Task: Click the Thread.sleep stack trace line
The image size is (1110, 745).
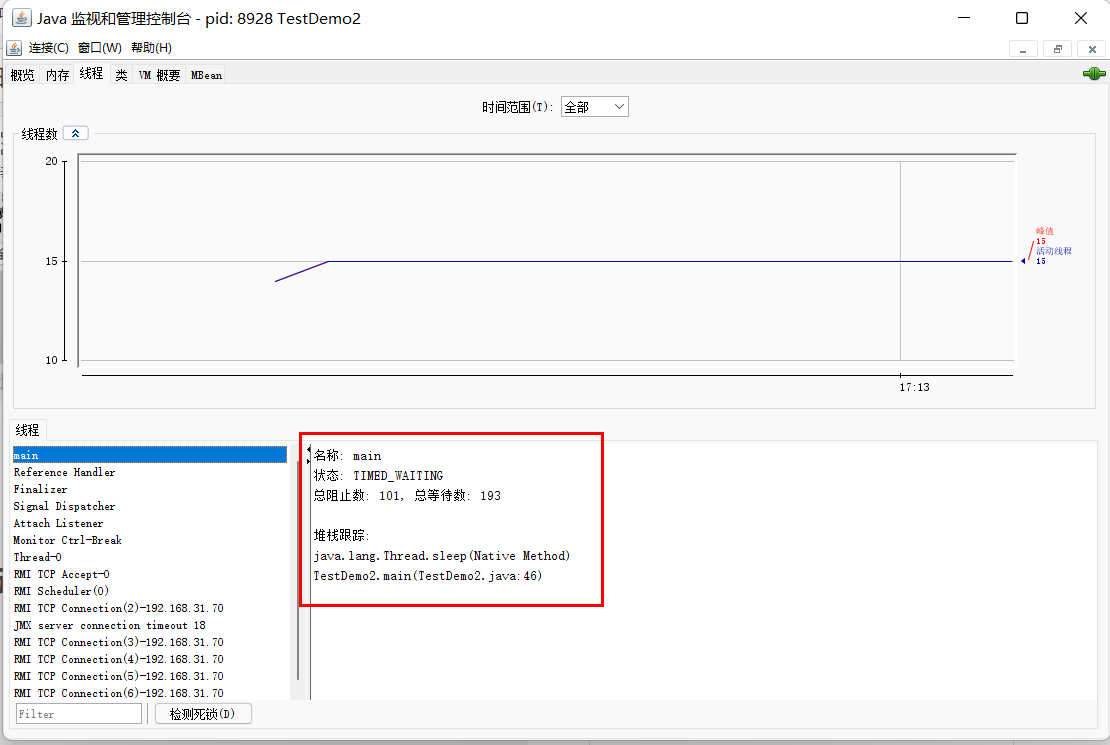Action: point(442,556)
